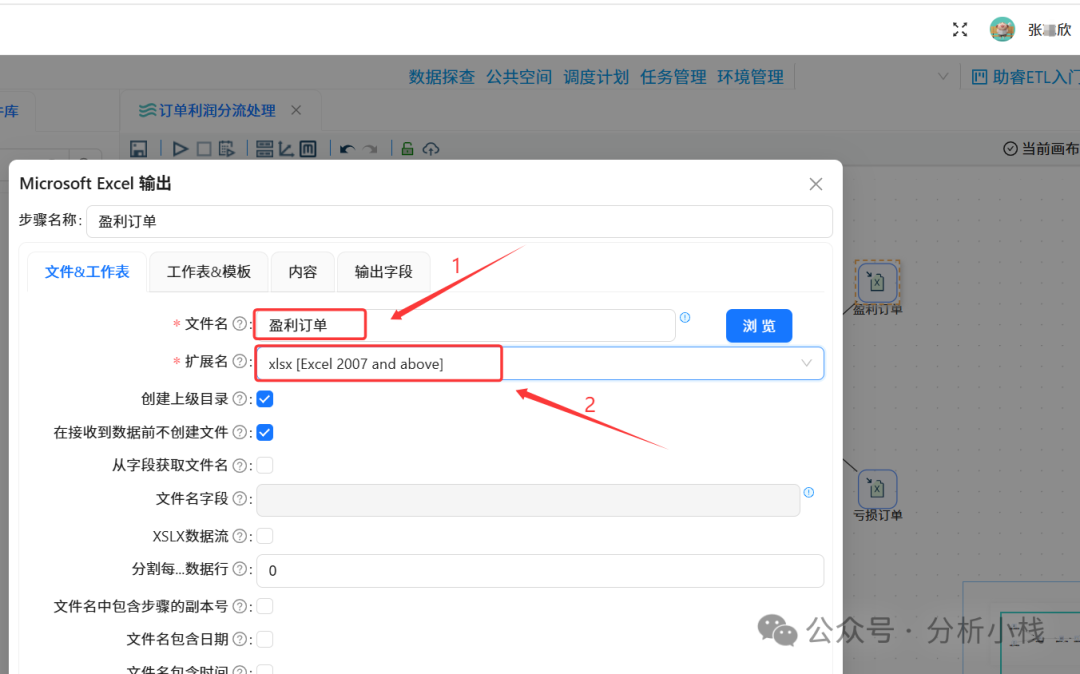Viewport: 1080px width, 674px height.
Task: Click the help icon next to 从字段获取文件名
Action: 240,465
